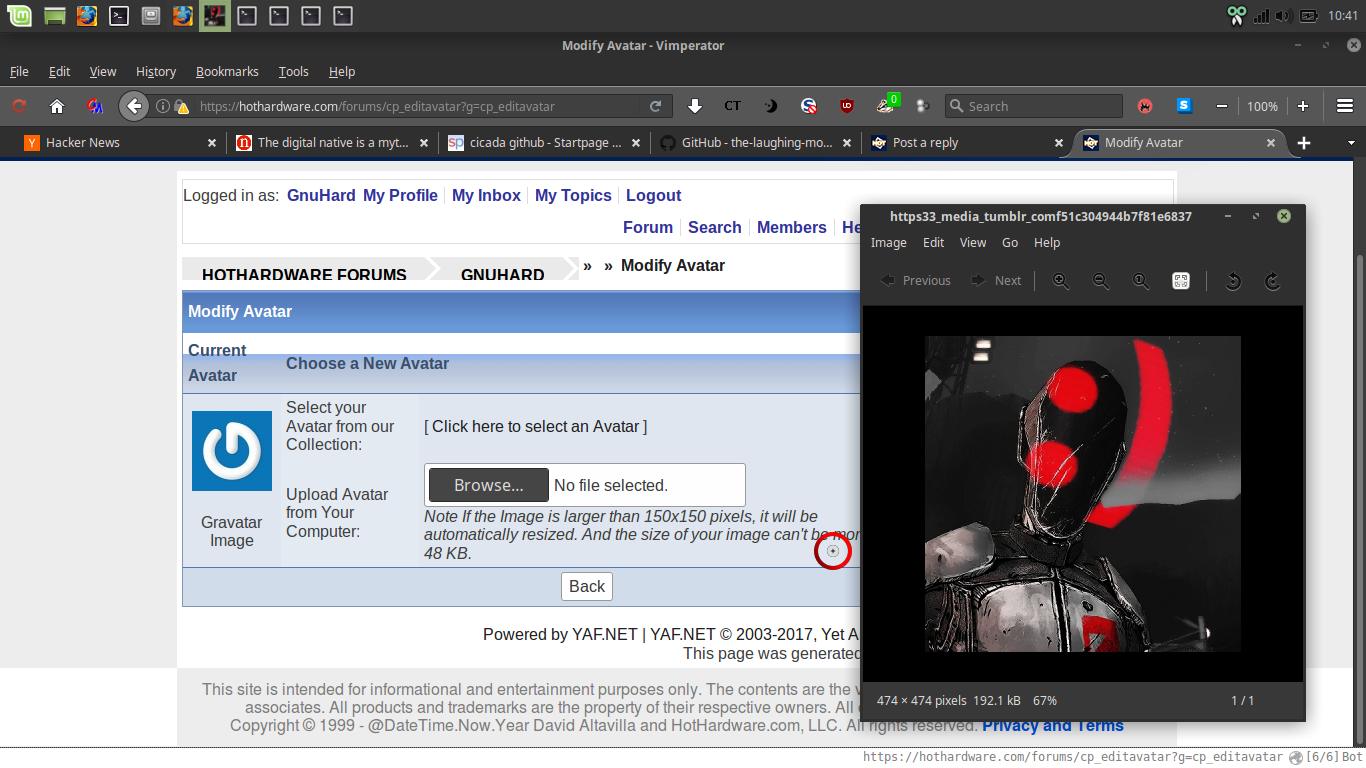Switch to the Post a reply tab
Image resolution: width=1366 pixels, height=768 pixels.
coord(967,143)
